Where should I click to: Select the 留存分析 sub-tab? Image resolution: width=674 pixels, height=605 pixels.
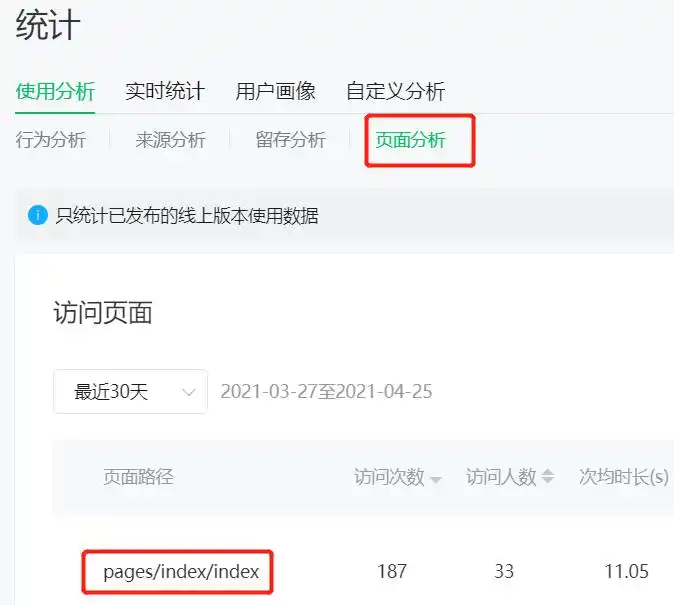[x=291, y=140]
